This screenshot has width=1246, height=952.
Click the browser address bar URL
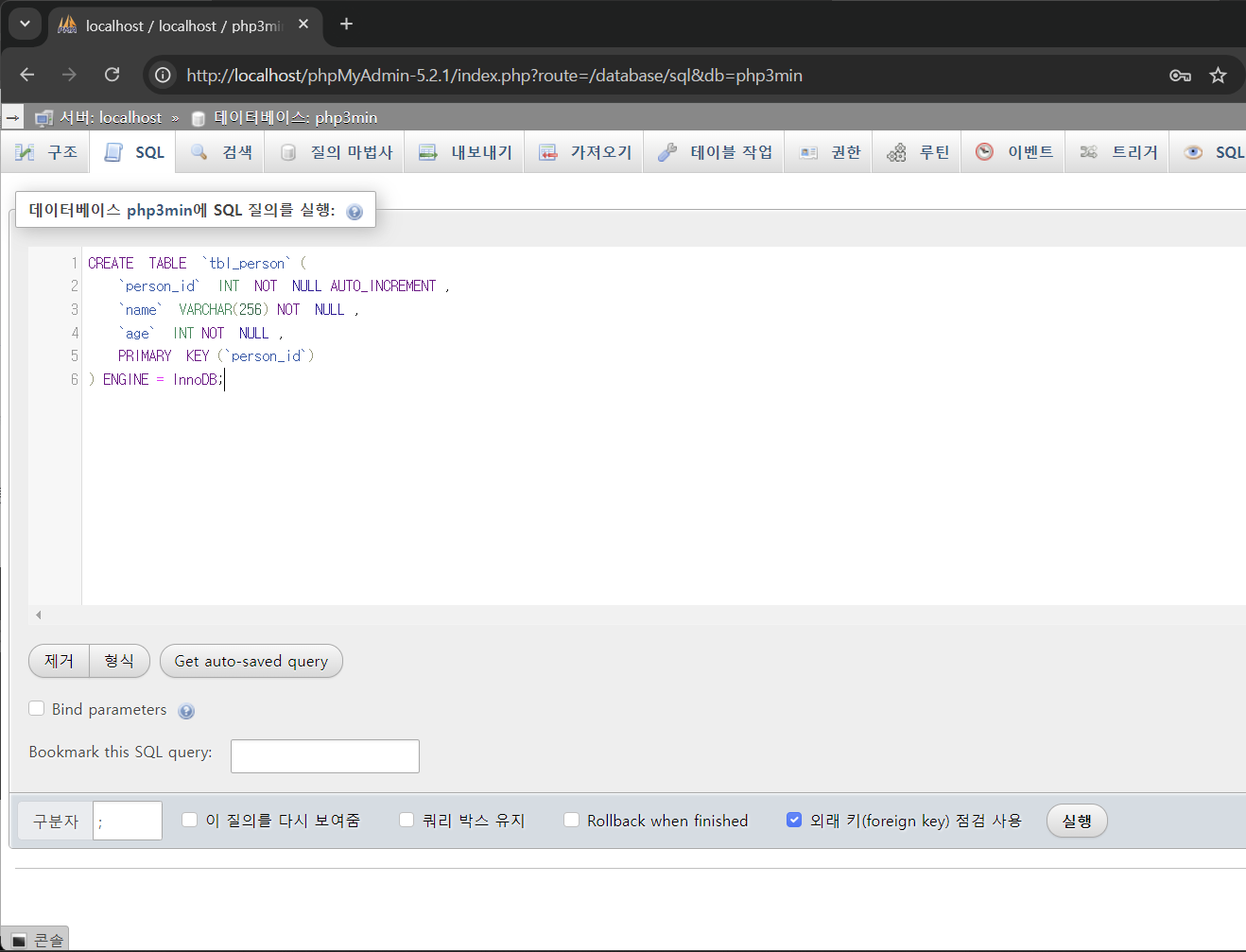click(494, 76)
